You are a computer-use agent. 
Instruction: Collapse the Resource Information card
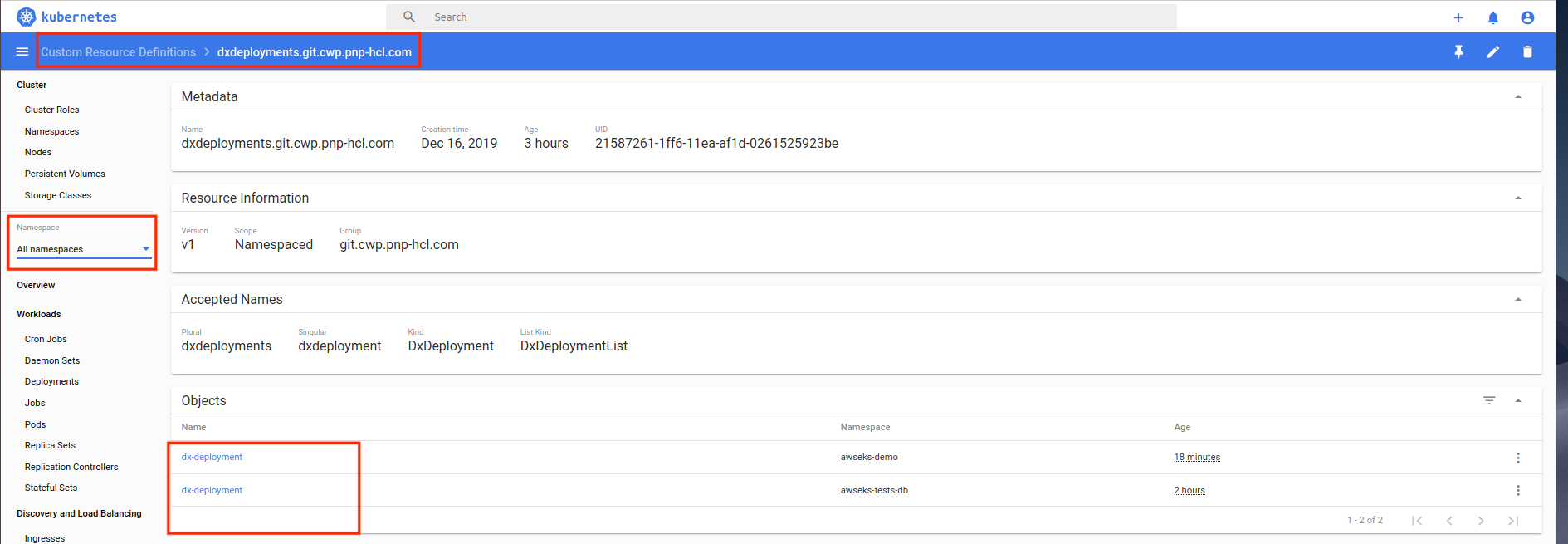1518,198
